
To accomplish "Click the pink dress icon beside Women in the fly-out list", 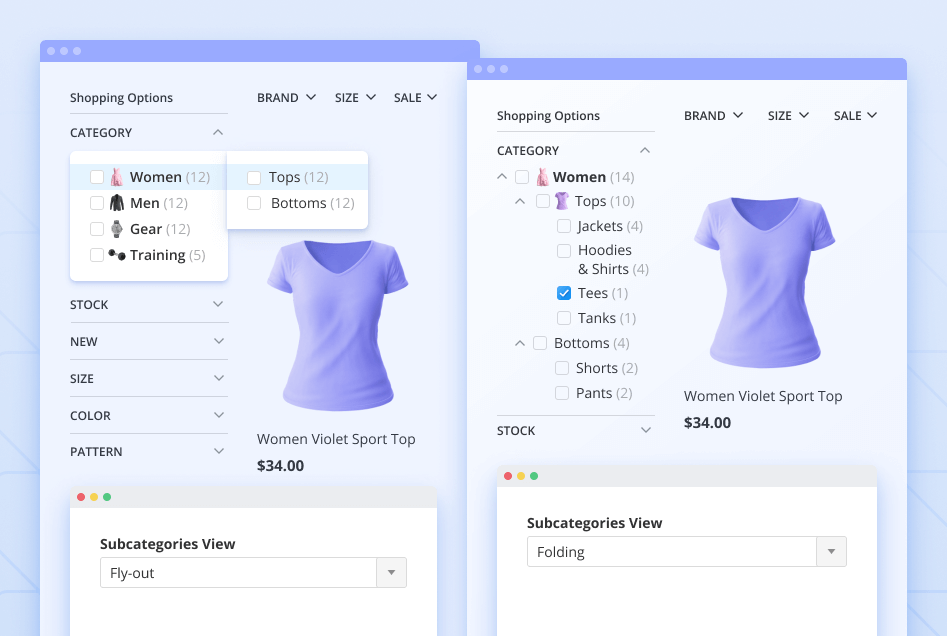I will (117, 177).
